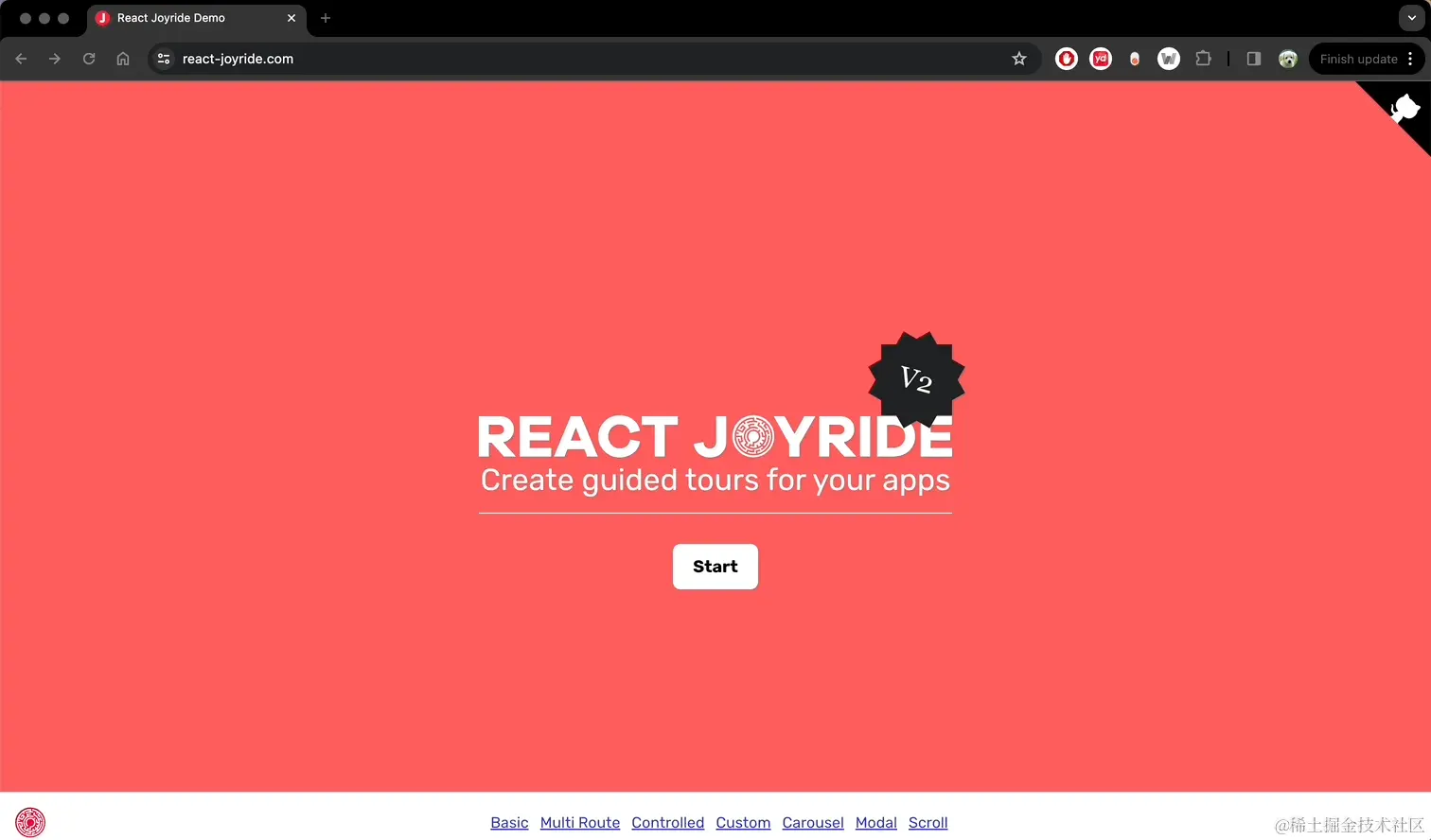Open the red 'yd' extension icon
Screen dimensions: 1431x840
[1101, 59]
